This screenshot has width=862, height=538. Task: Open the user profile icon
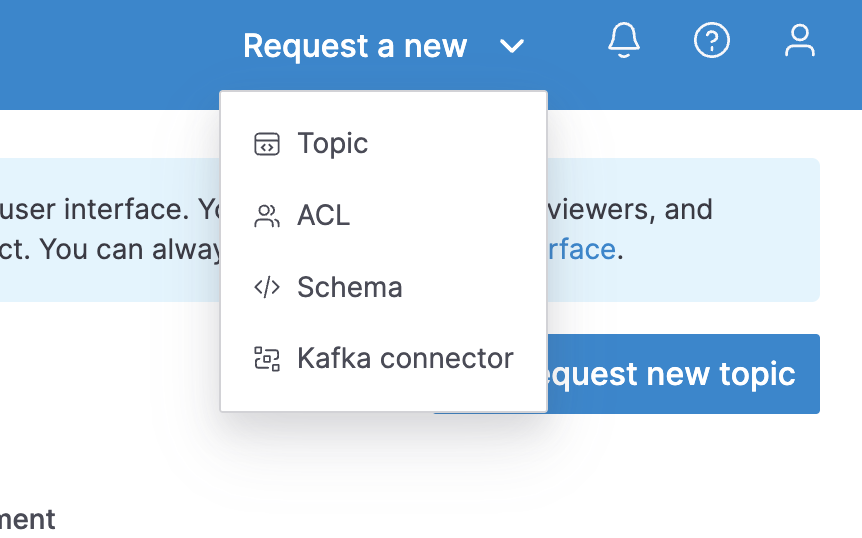[x=799, y=41]
